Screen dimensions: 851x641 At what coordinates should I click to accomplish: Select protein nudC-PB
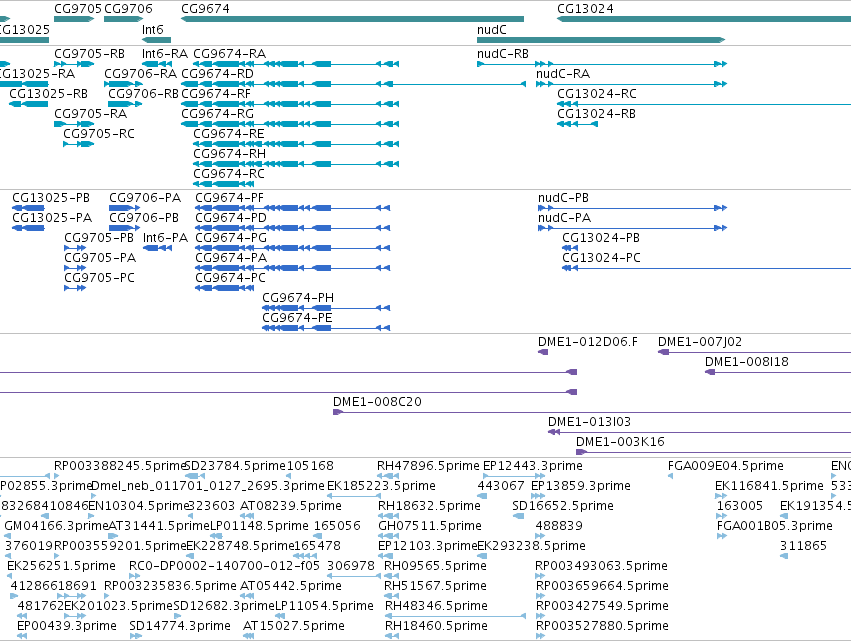563,198
